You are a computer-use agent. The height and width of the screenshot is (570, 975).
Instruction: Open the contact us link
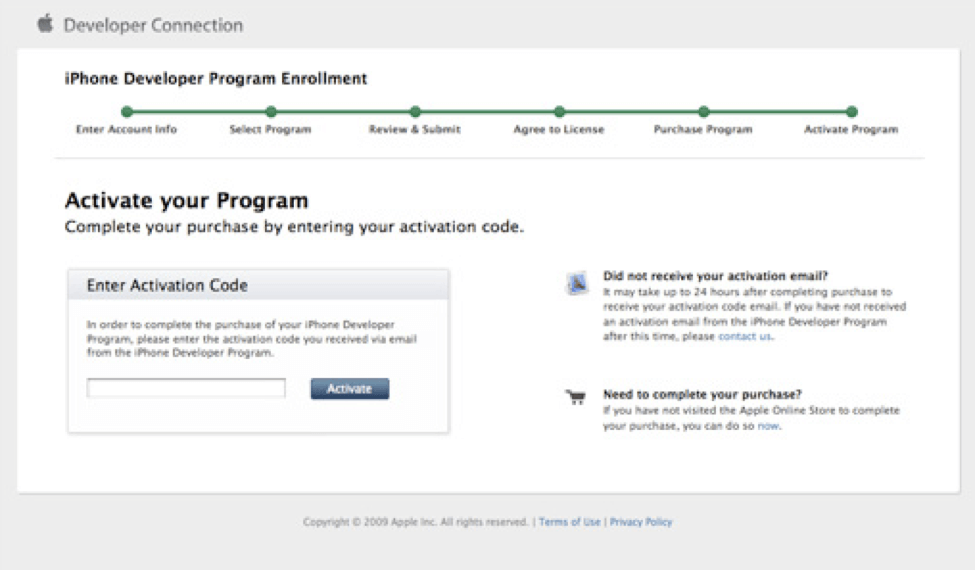(745, 337)
